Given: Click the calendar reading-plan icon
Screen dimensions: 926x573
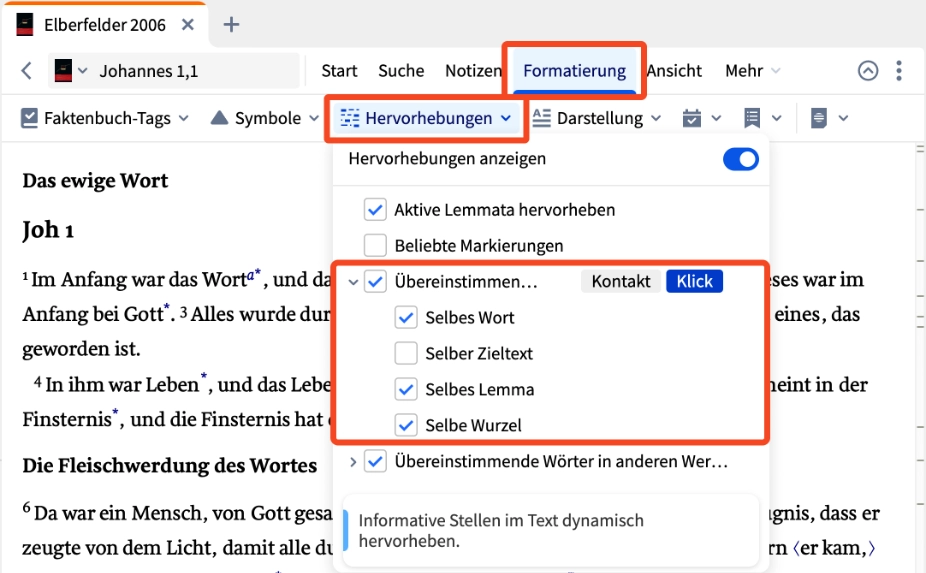Looking at the screenshot, I should click(x=692, y=118).
